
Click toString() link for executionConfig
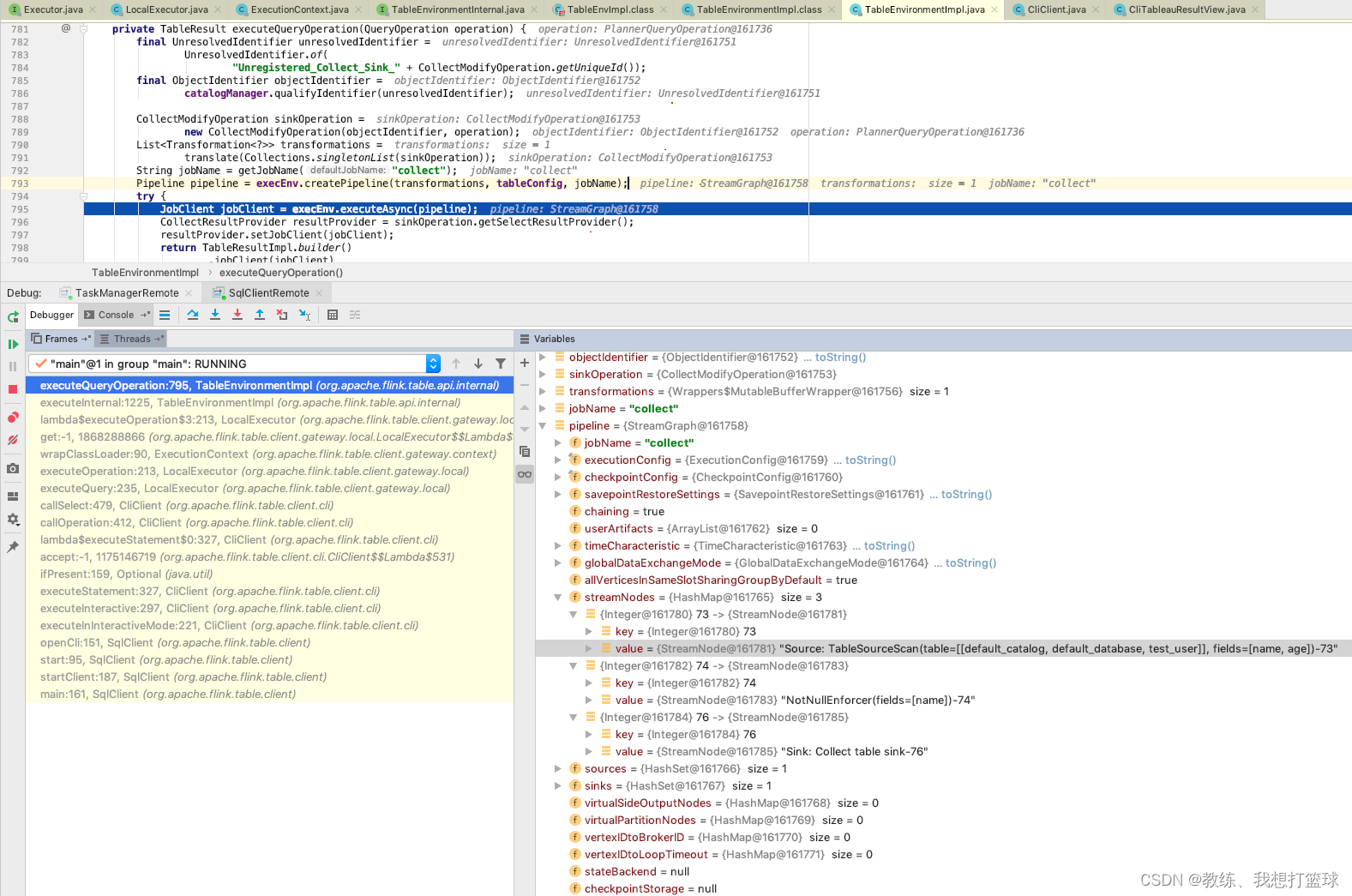click(x=870, y=460)
